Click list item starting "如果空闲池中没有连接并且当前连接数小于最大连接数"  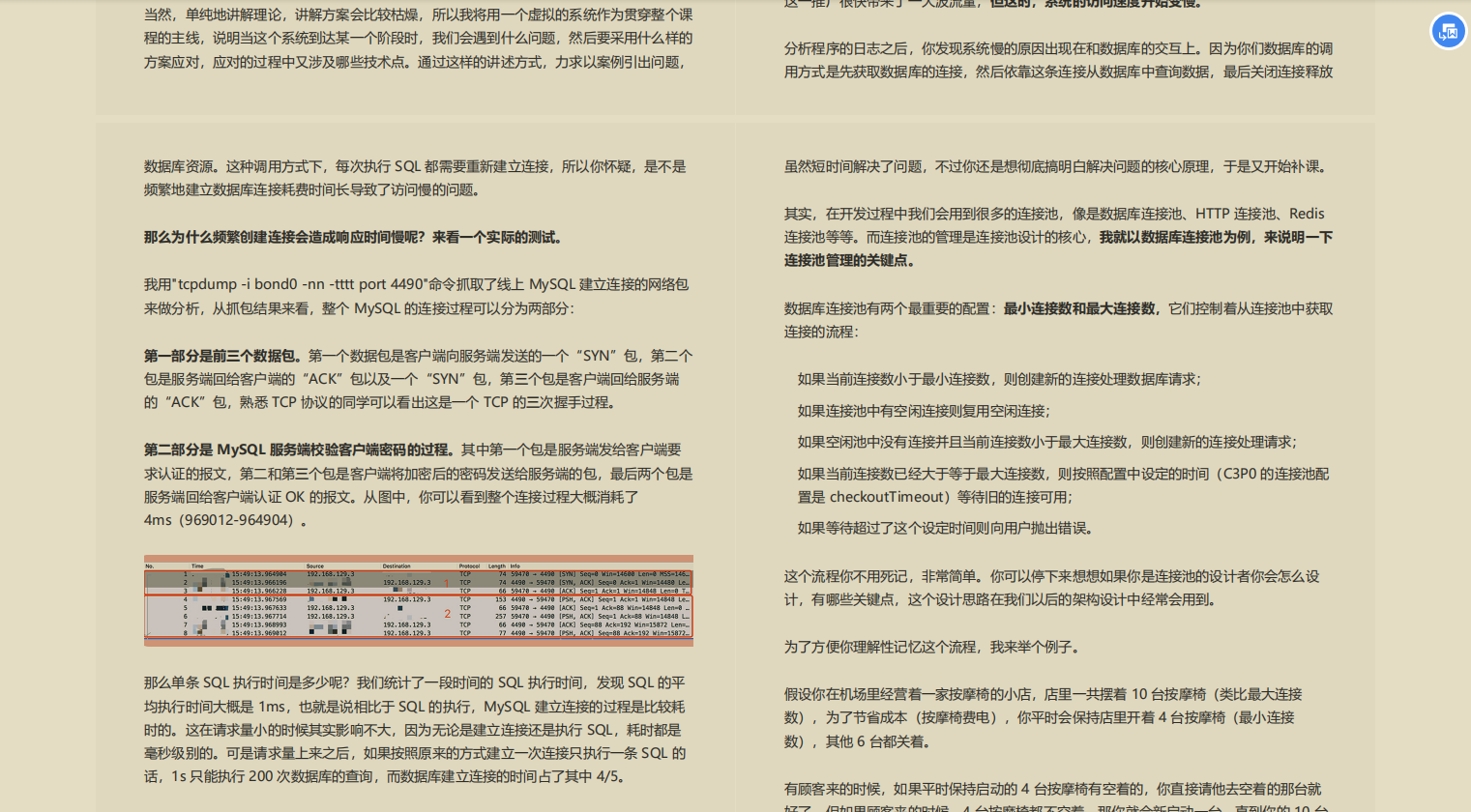point(1047,442)
